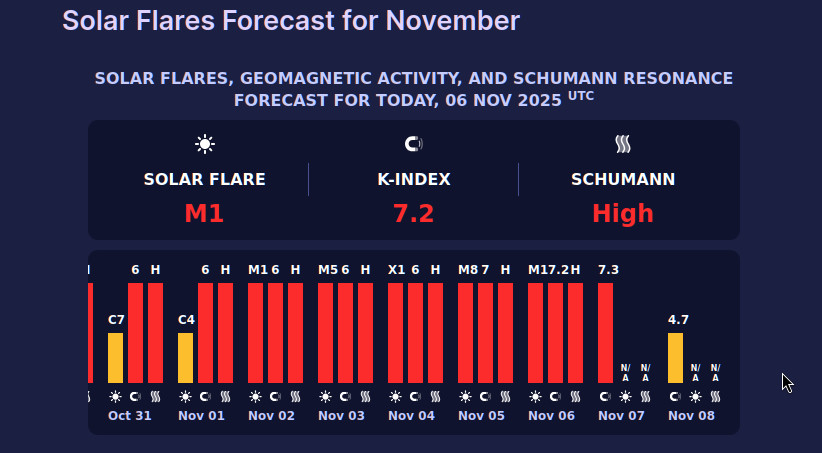Select the red X1 flare bar

point(395,332)
